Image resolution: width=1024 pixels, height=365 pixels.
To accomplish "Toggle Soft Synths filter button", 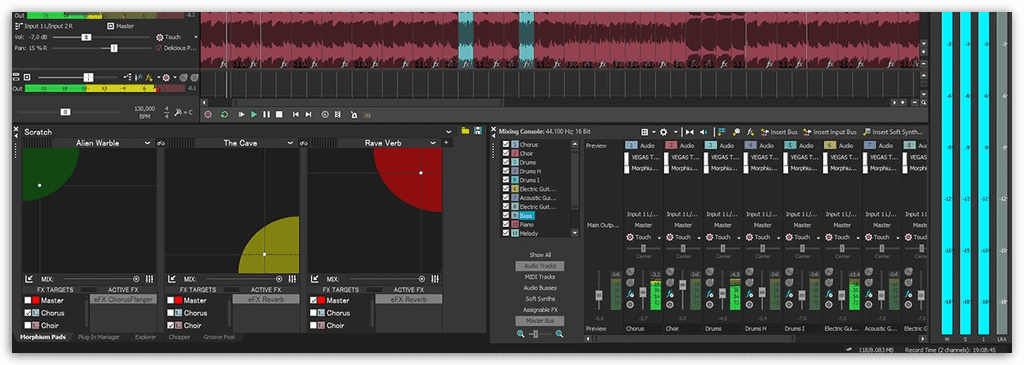I will (x=540, y=299).
